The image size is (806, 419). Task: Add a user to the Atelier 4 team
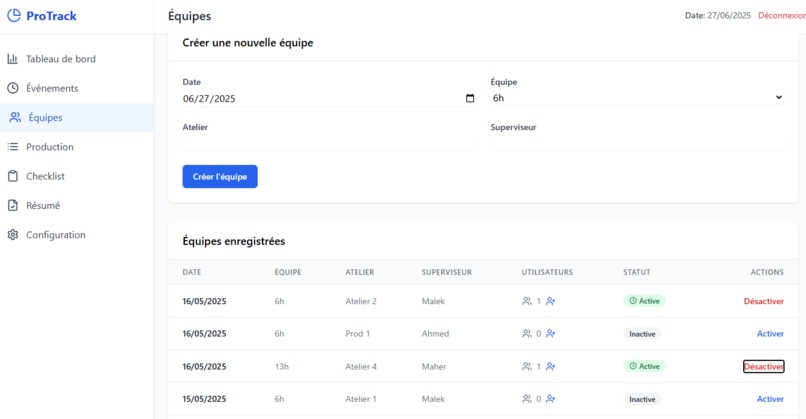[x=551, y=366]
